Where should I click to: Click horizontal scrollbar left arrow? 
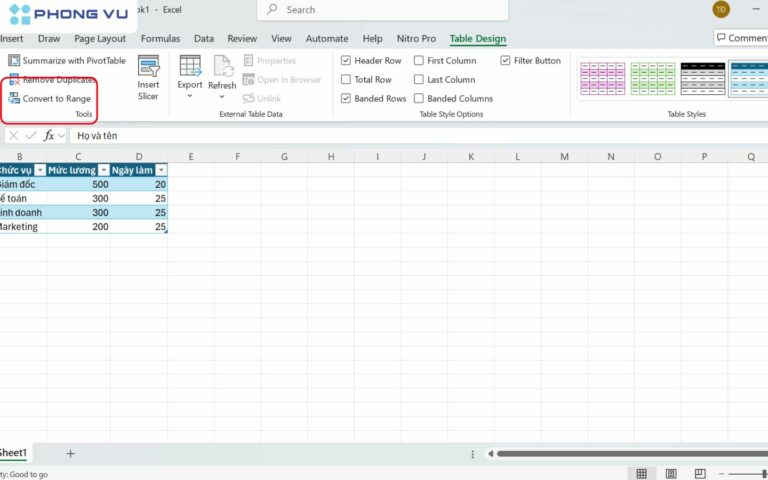490,454
